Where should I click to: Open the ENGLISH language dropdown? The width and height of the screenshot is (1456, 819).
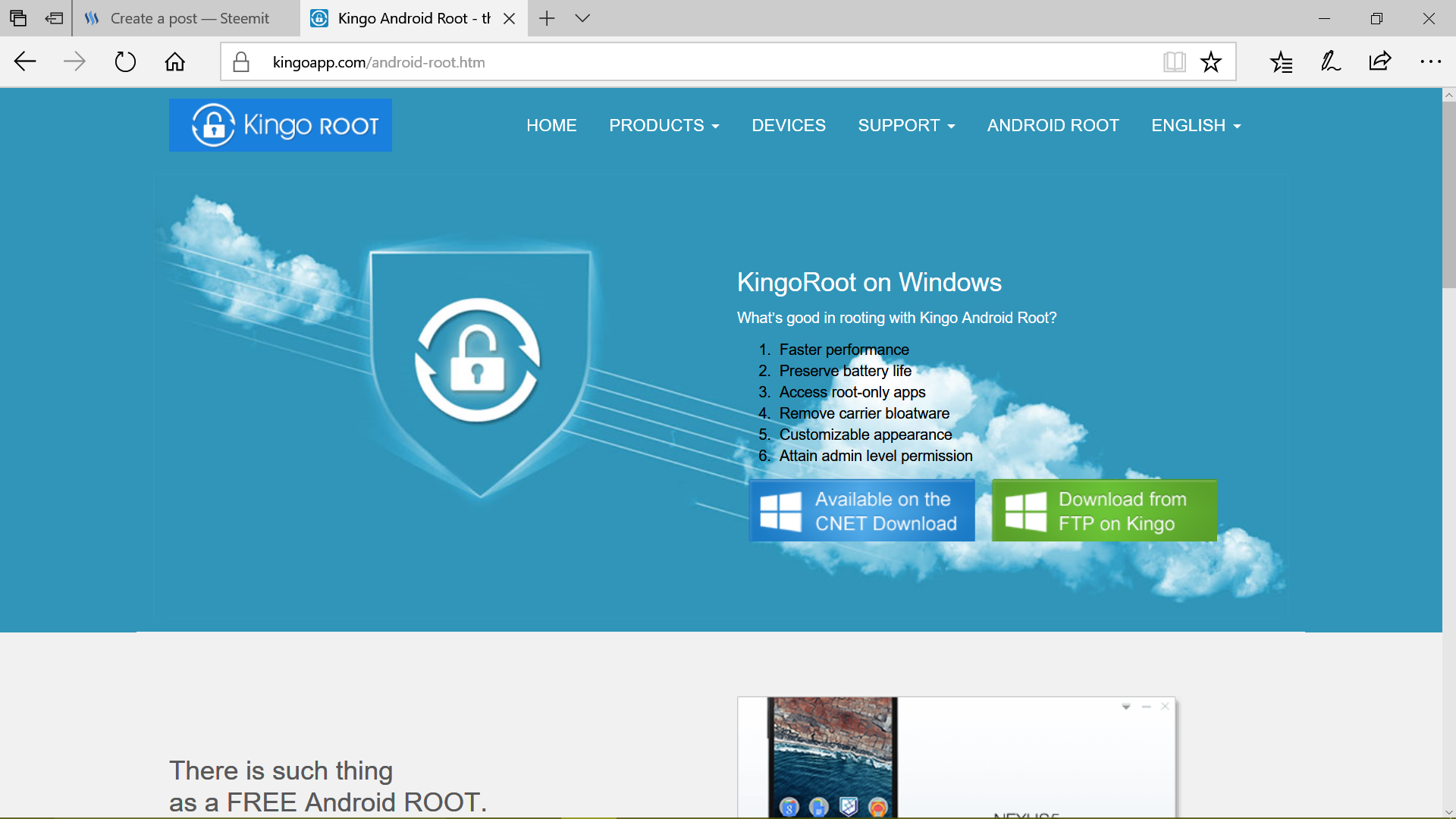(x=1196, y=125)
